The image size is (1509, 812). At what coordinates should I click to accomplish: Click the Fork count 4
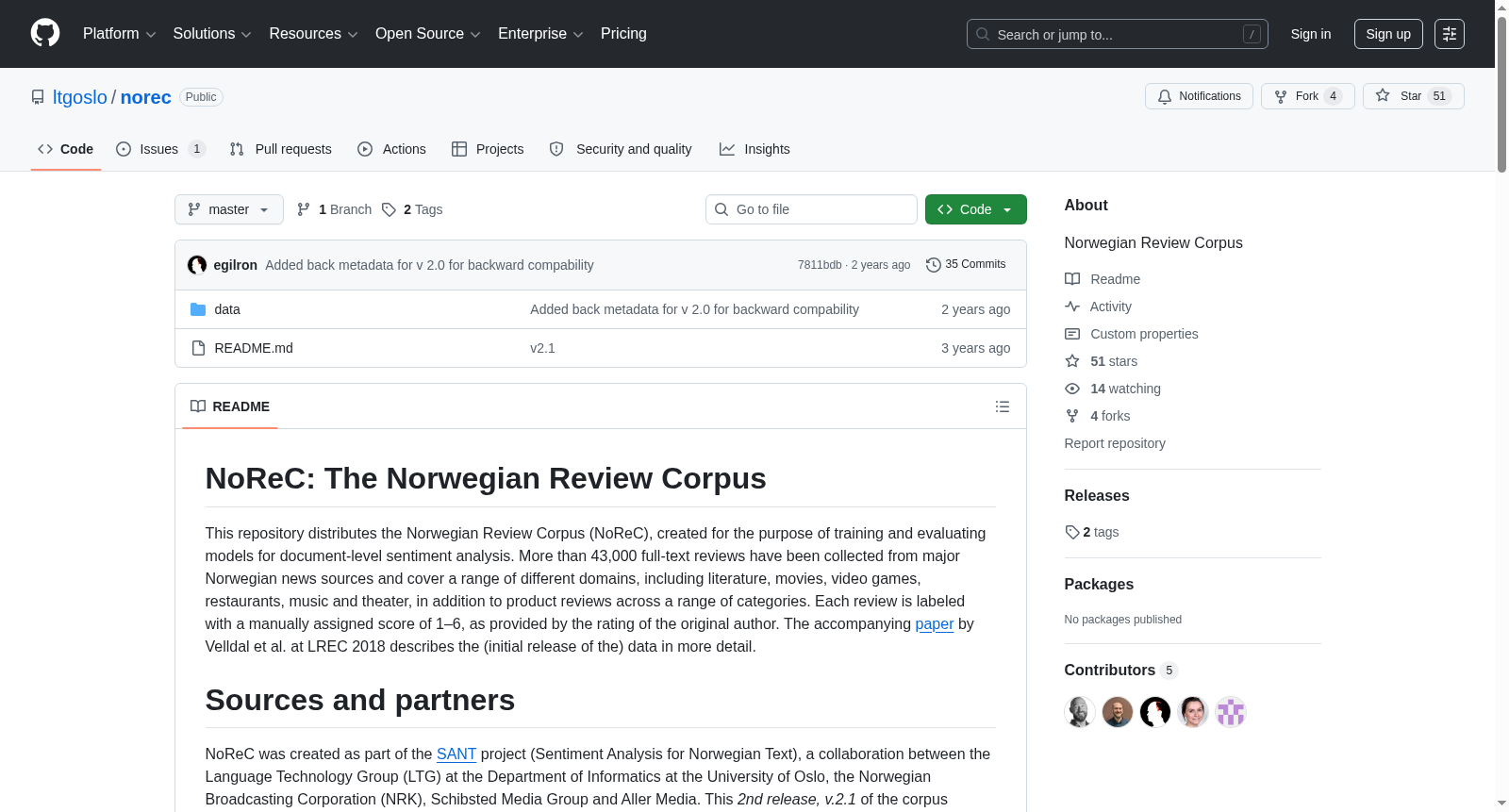(1333, 96)
